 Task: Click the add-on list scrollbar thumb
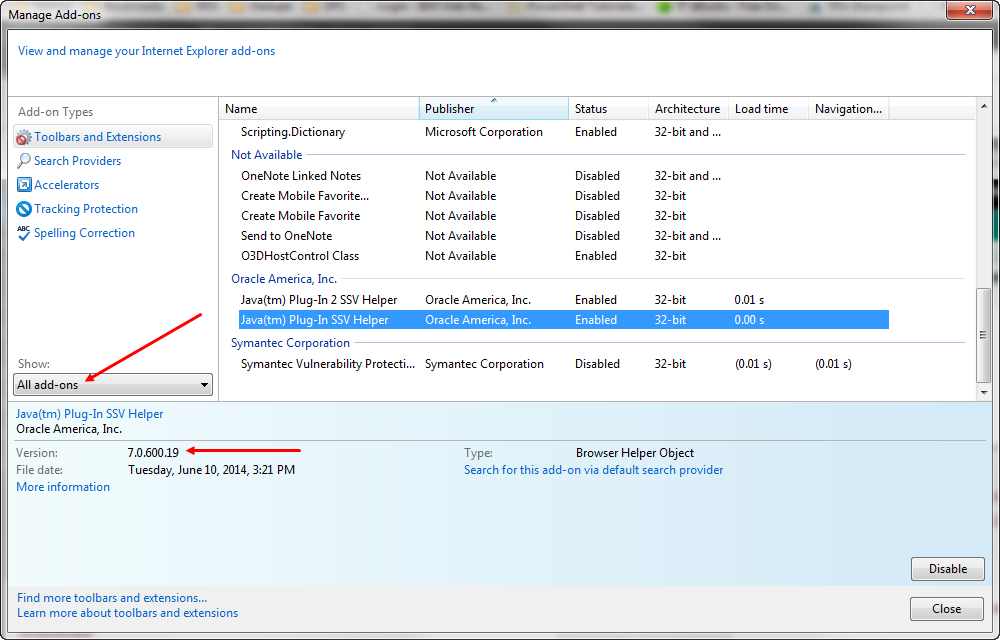click(983, 335)
